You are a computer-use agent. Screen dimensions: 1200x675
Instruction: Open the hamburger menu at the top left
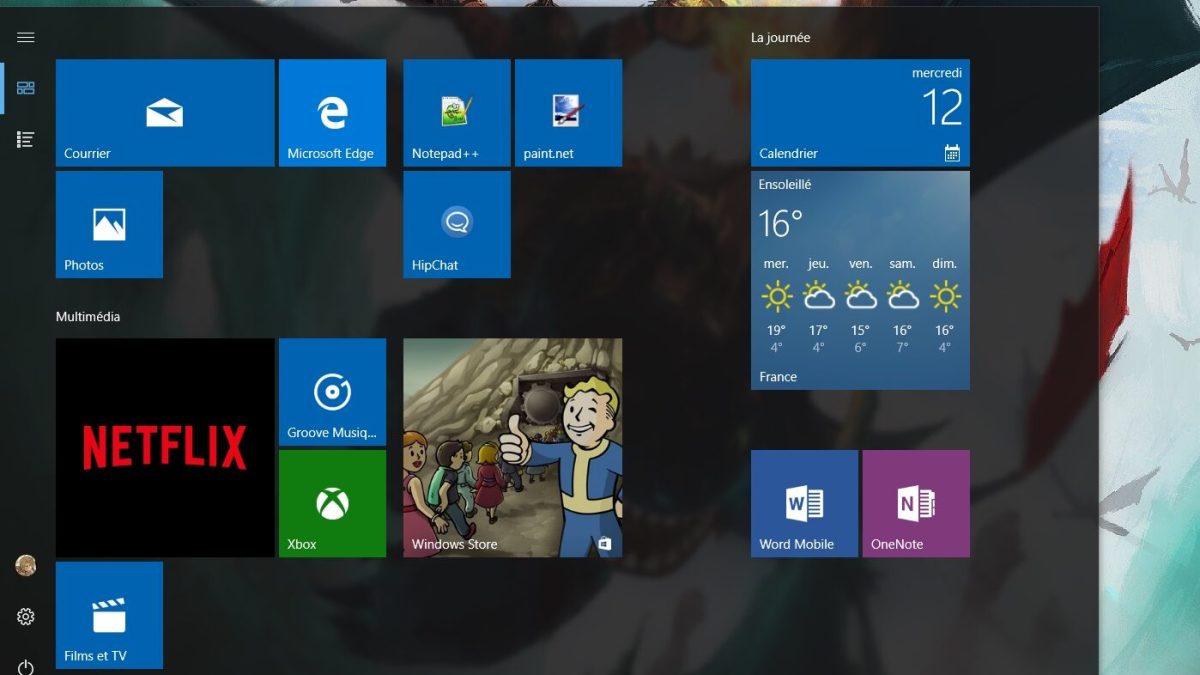pos(26,37)
